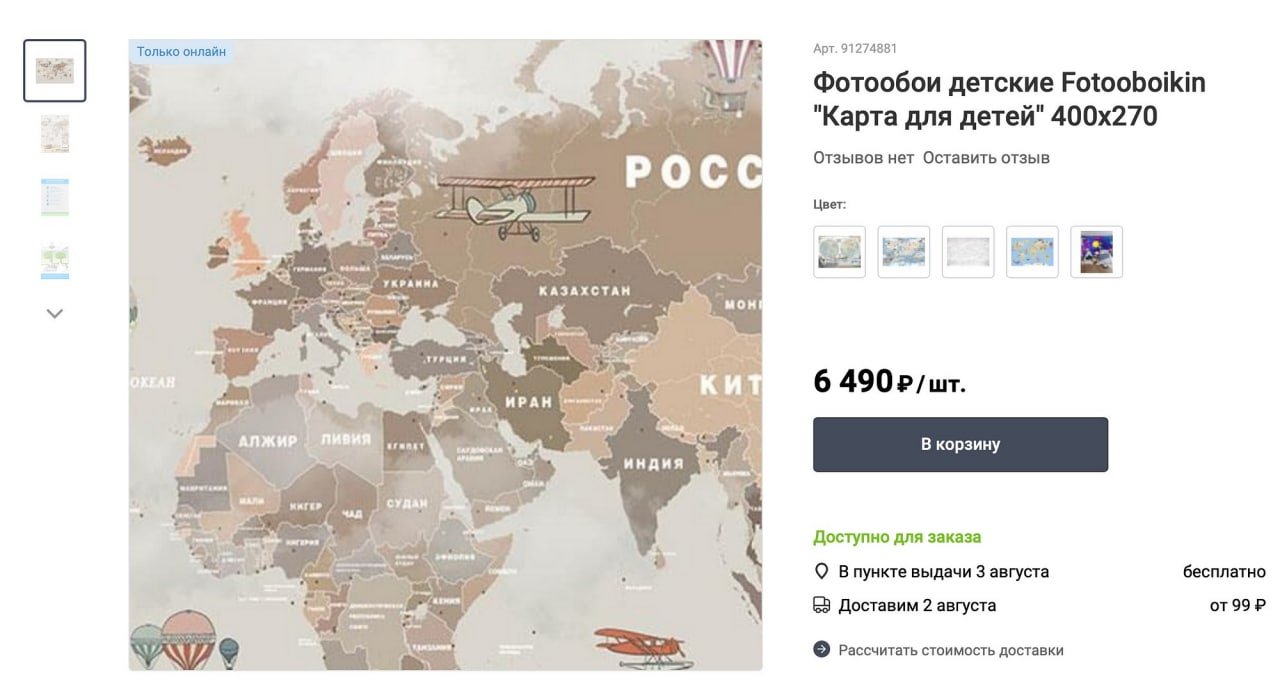1280x686 pixels.
Task: Click the 'Только онлайн' badge
Action: coord(181,52)
